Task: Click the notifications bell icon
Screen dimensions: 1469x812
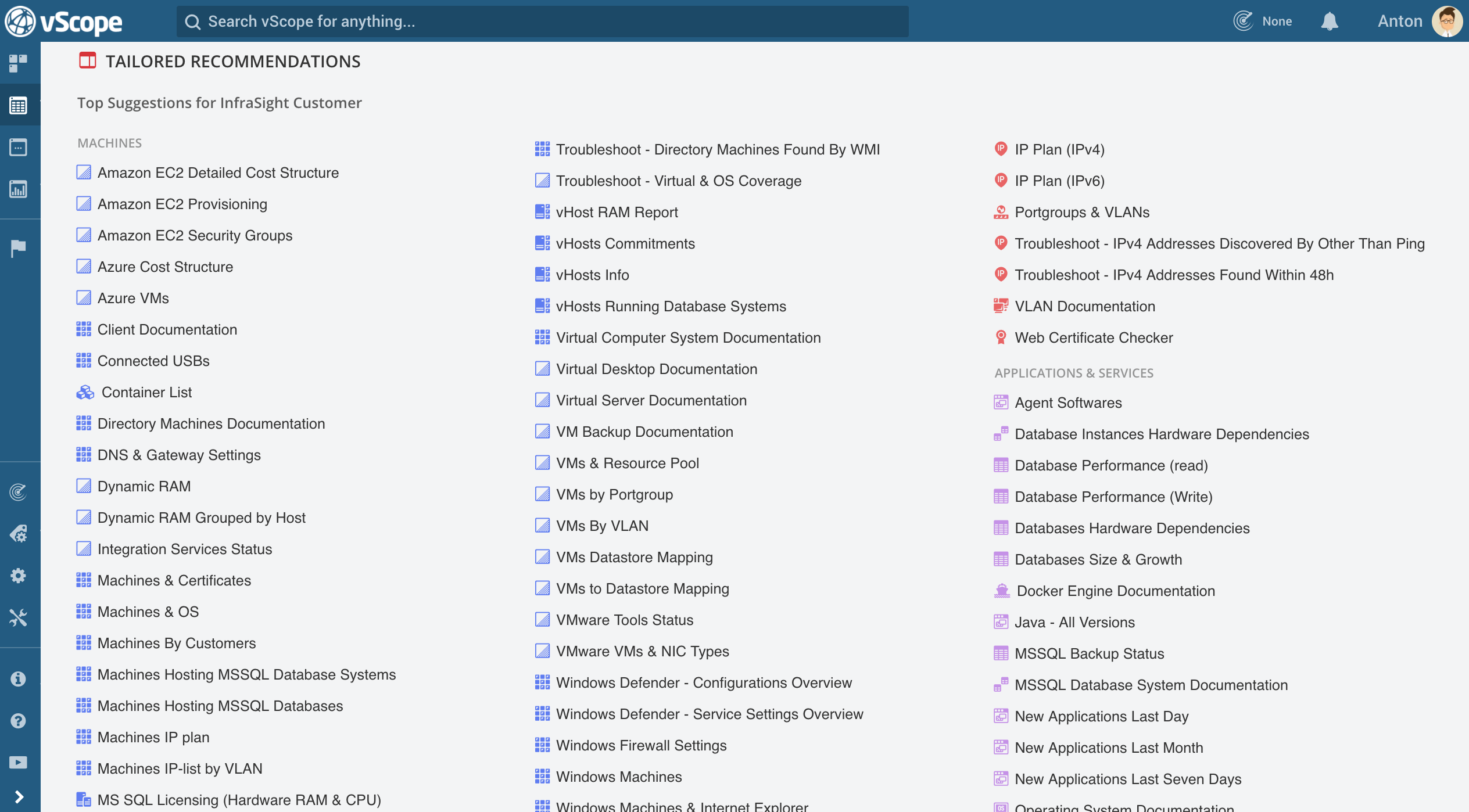Action: pyautogui.click(x=1330, y=21)
